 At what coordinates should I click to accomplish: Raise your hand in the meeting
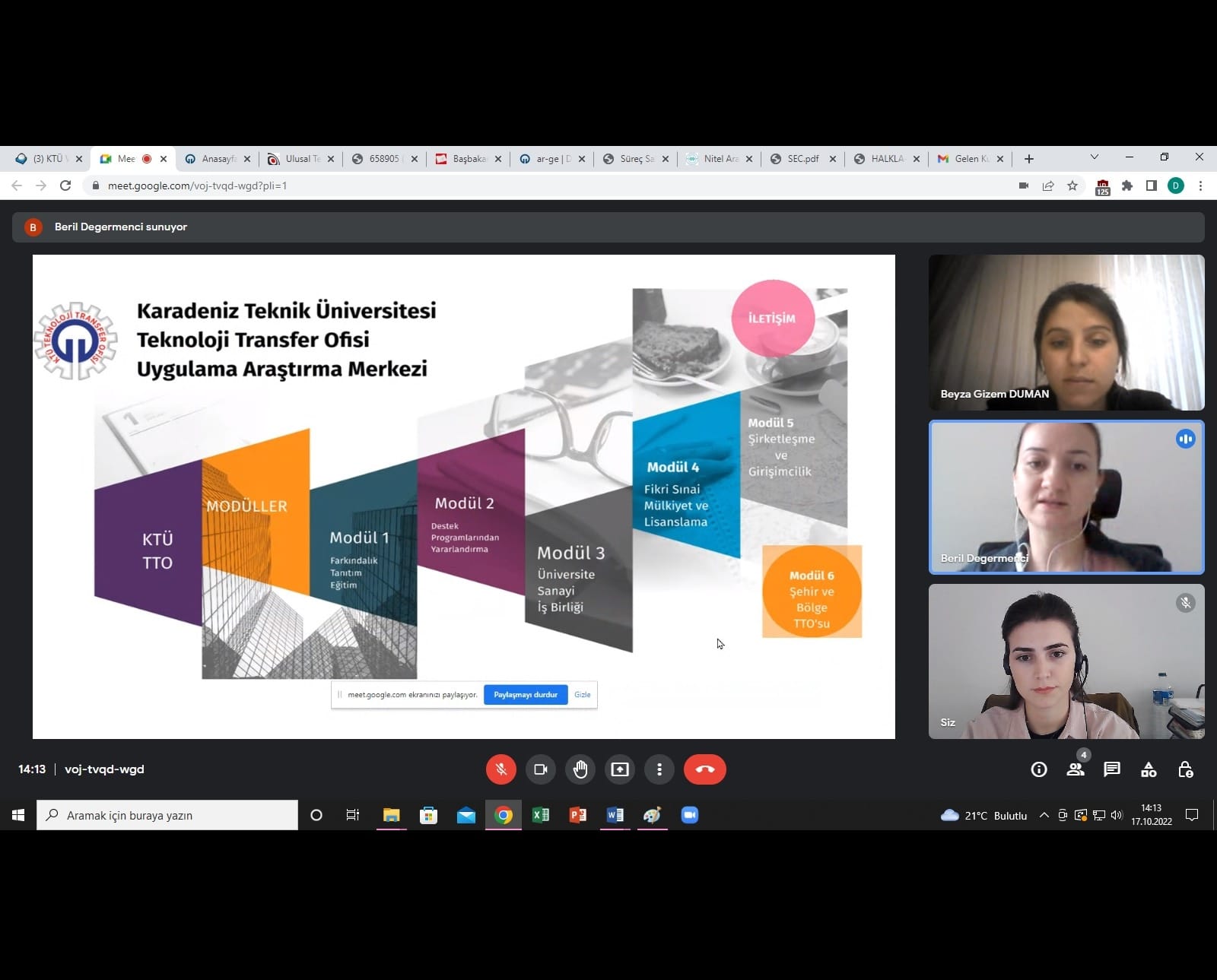(580, 769)
